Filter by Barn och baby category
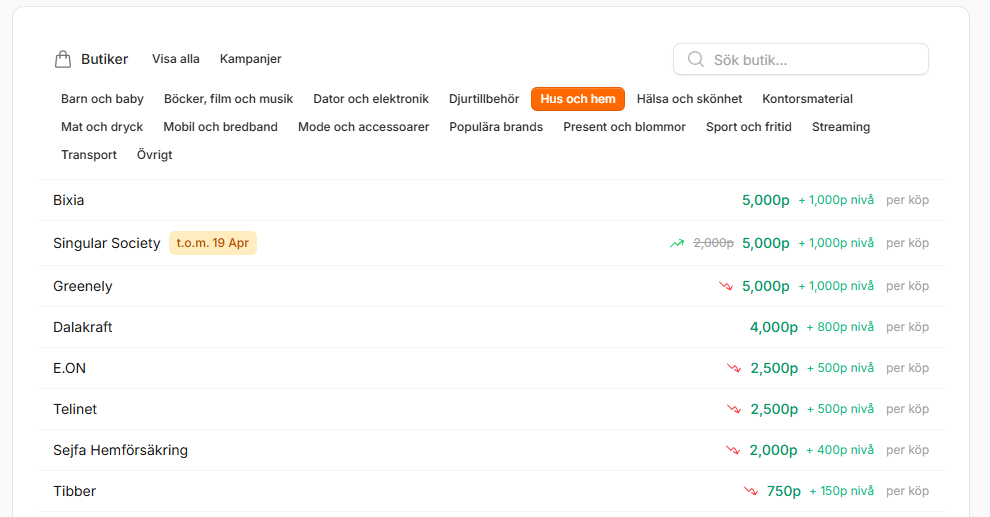 click(102, 99)
